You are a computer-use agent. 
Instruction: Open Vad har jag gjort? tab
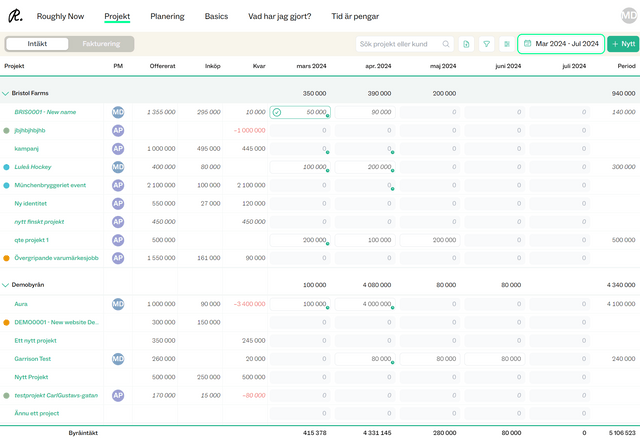pos(280,16)
